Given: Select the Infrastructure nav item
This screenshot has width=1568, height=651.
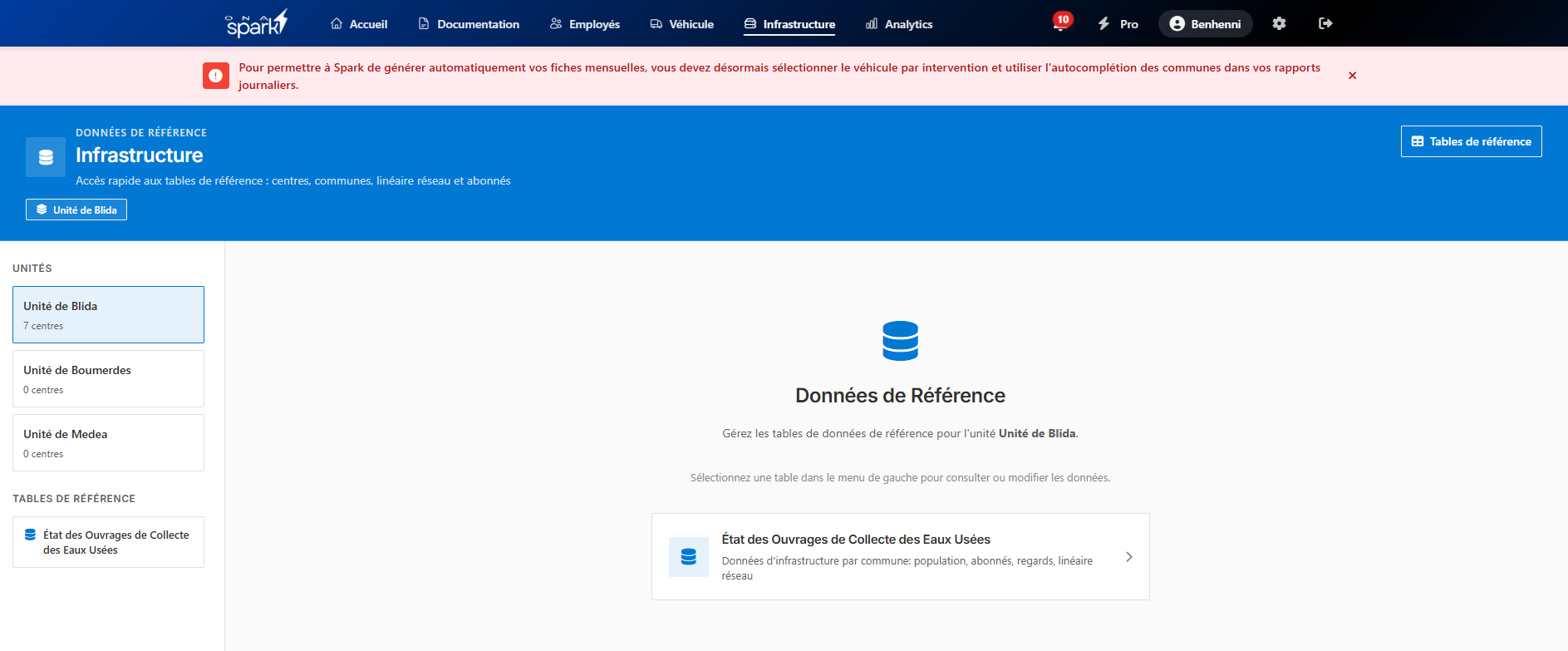Looking at the screenshot, I should coord(789,24).
